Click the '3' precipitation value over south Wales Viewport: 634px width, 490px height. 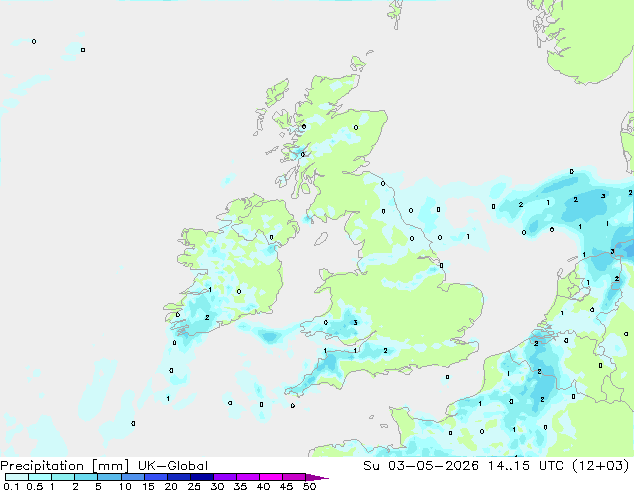(x=355, y=323)
